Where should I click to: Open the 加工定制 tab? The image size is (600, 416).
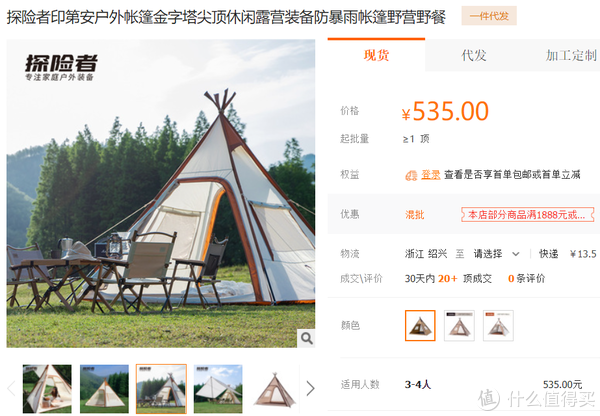(x=571, y=55)
